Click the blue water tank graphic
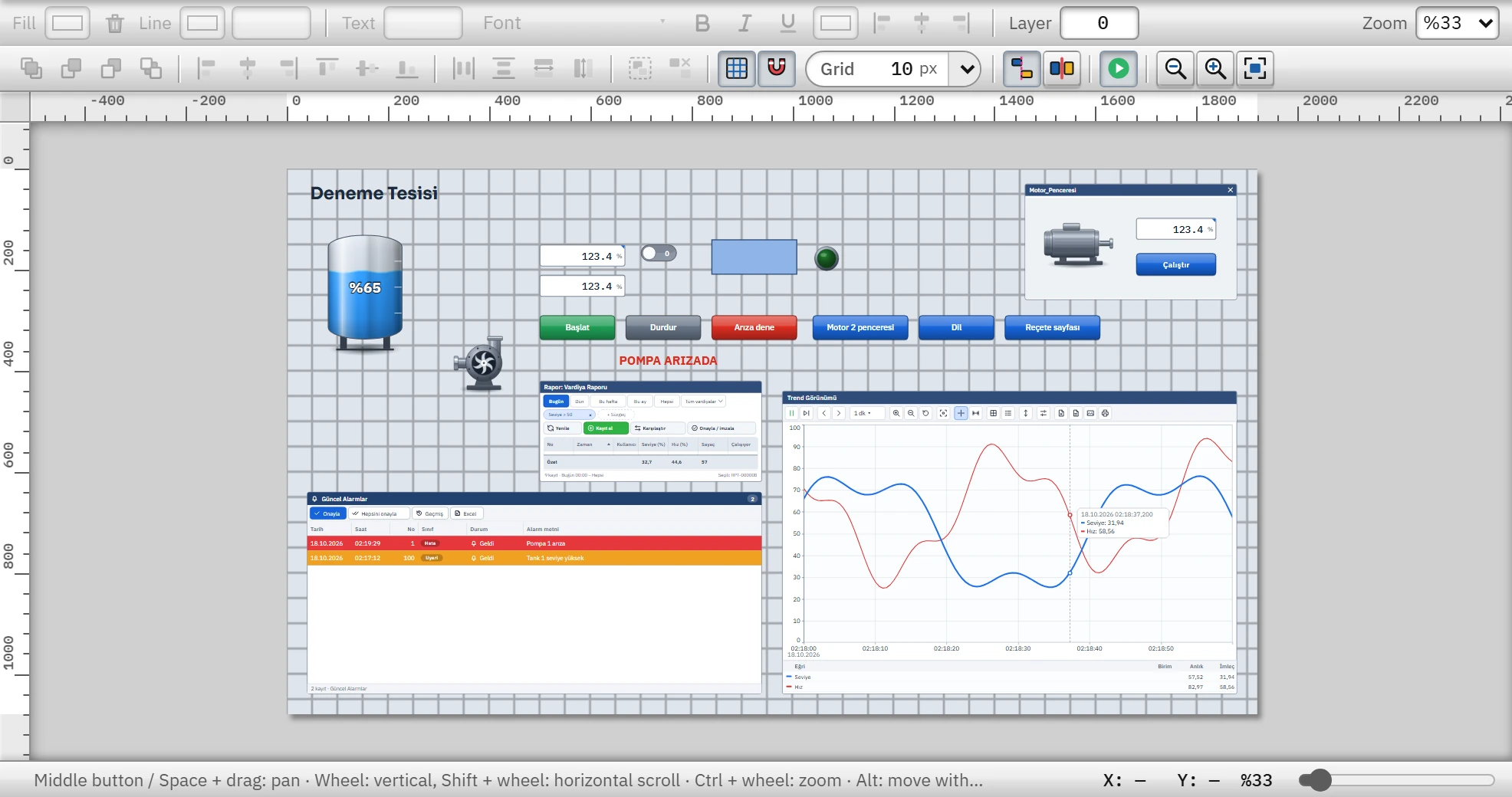The width and height of the screenshot is (1512, 797). pos(365,293)
